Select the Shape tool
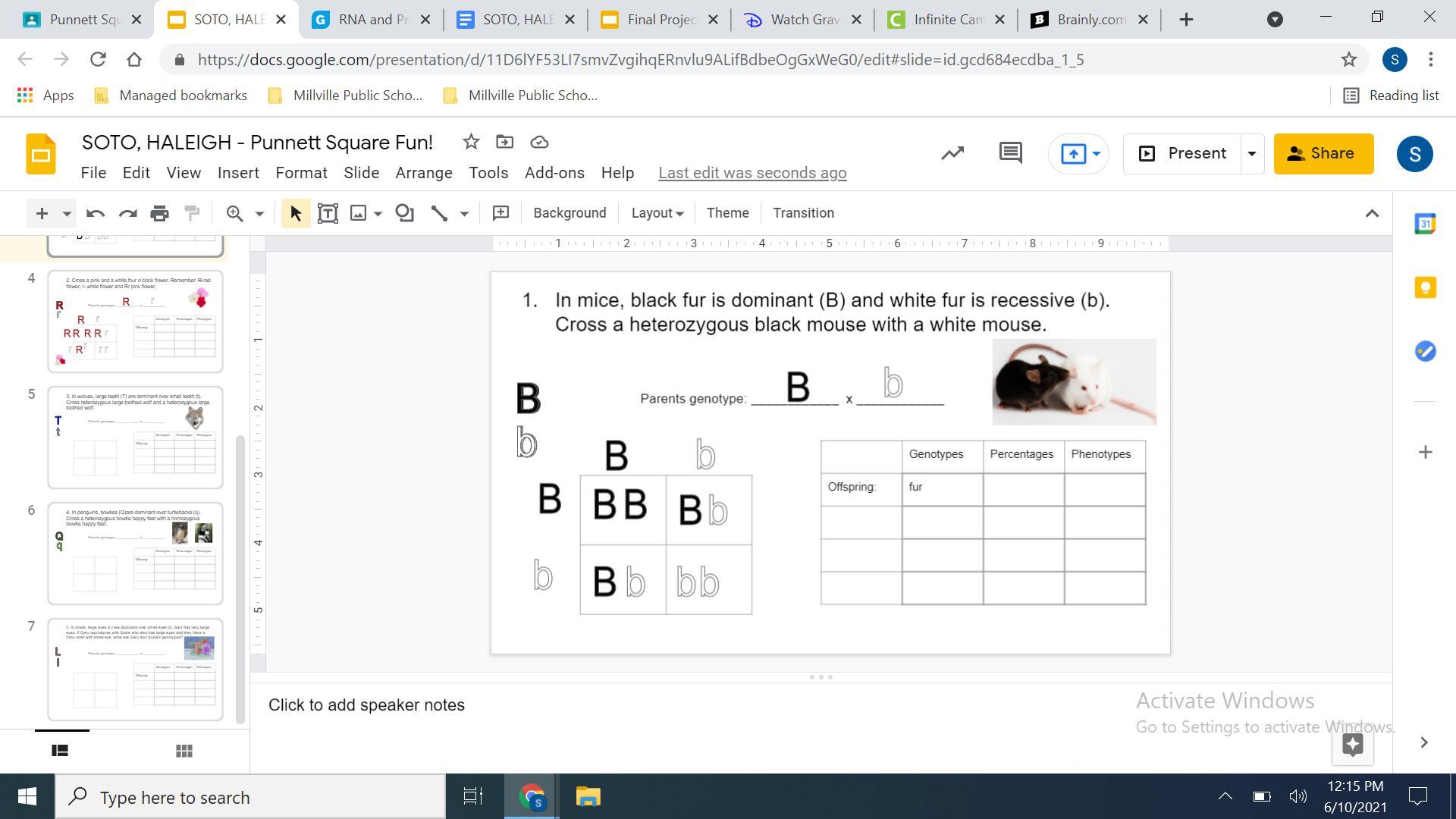 click(405, 213)
